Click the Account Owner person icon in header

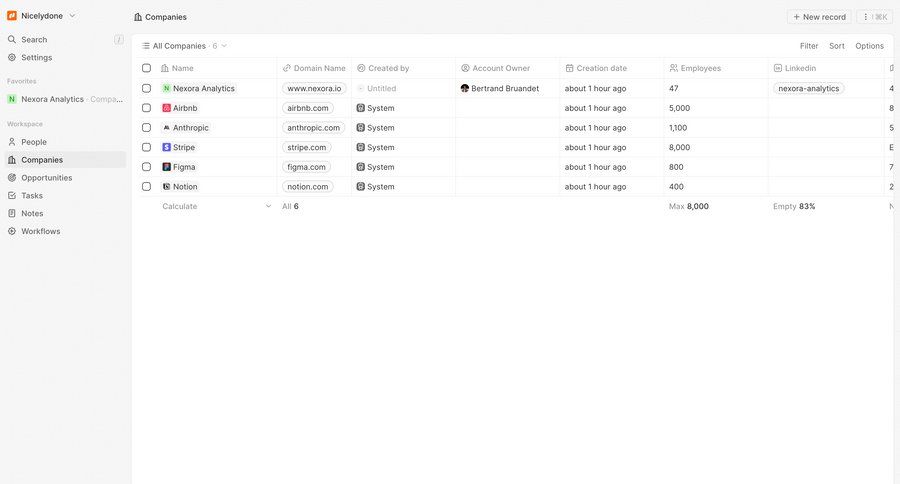tap(465, 68)
